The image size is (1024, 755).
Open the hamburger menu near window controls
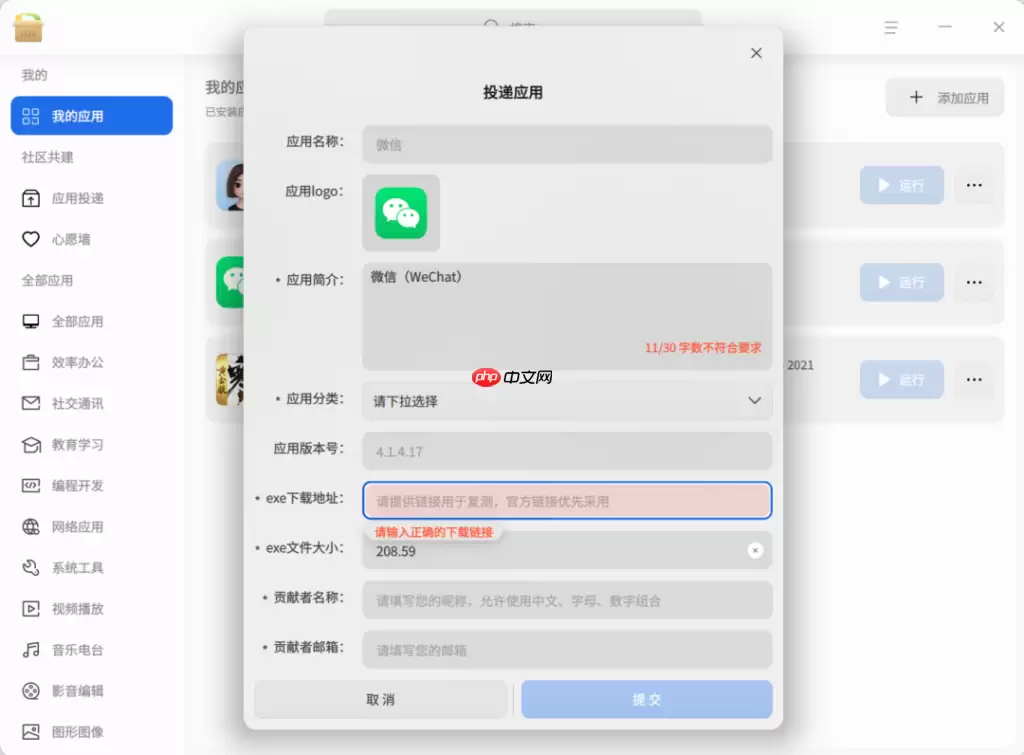890,27
